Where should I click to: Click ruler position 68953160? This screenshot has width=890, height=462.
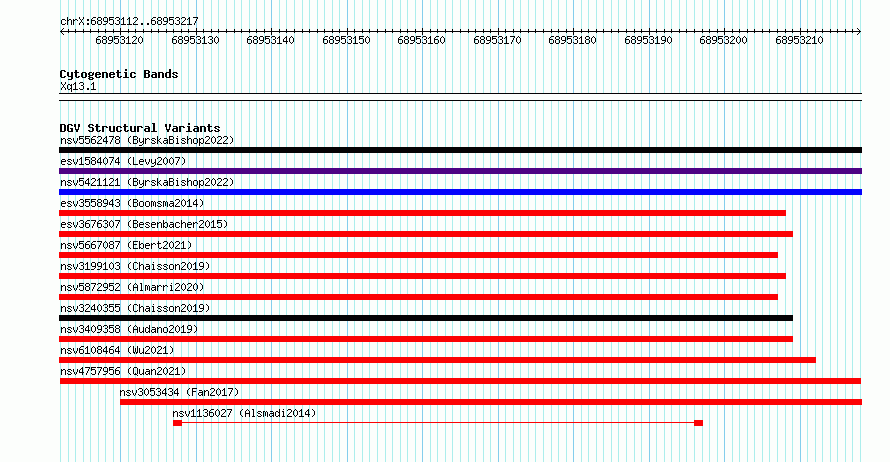point(422,40)
